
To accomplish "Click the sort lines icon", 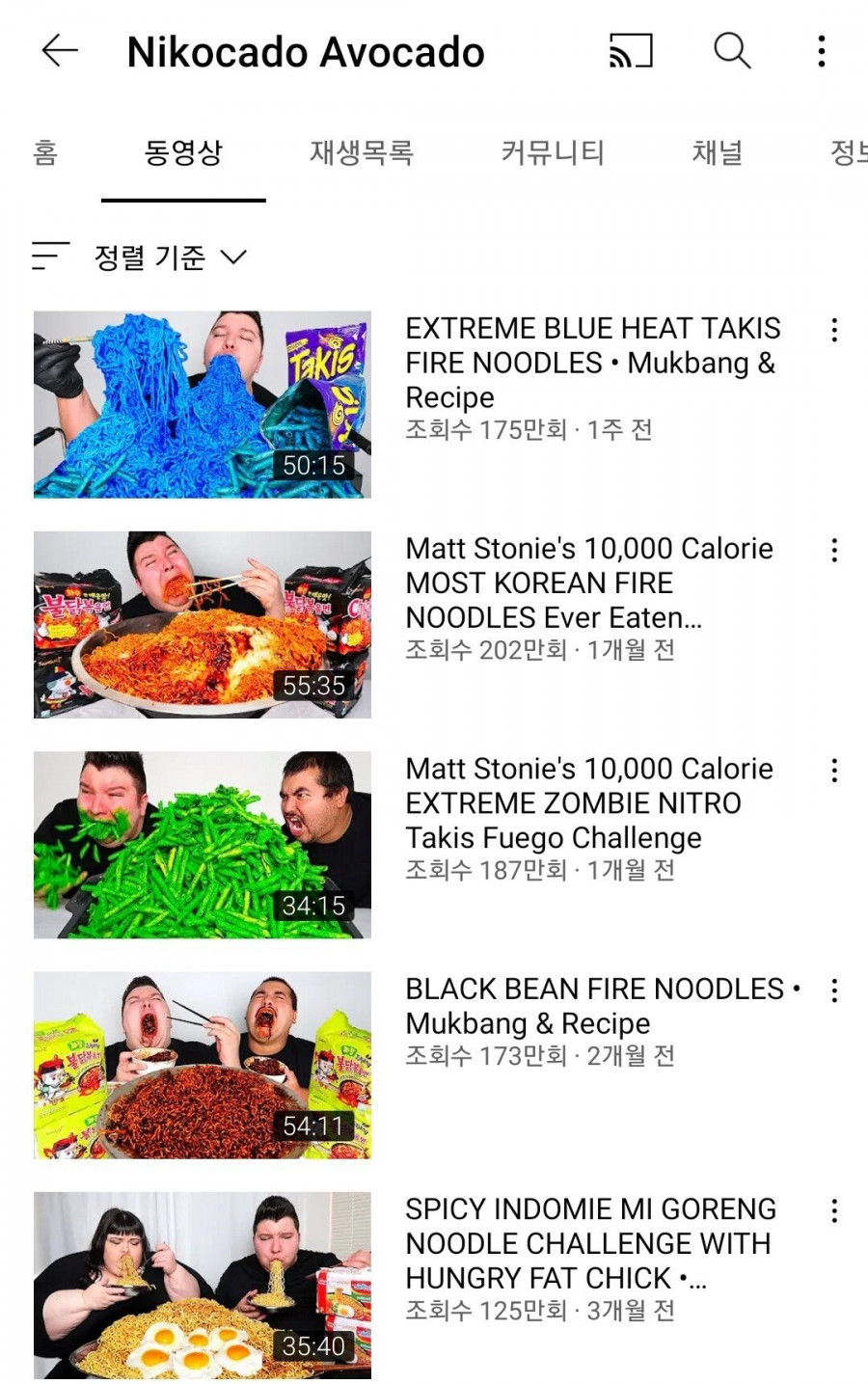I will (50, 257).
